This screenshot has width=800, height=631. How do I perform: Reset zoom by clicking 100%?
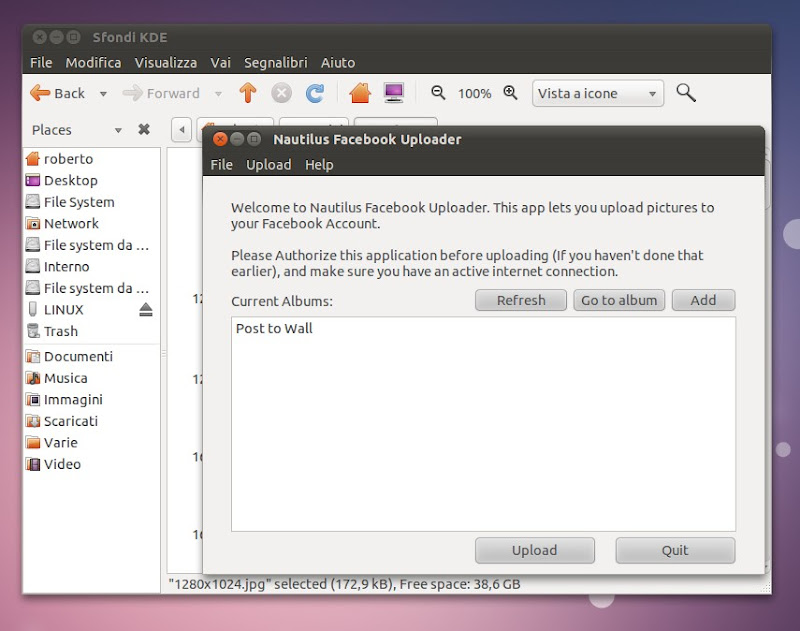[474, 94]
